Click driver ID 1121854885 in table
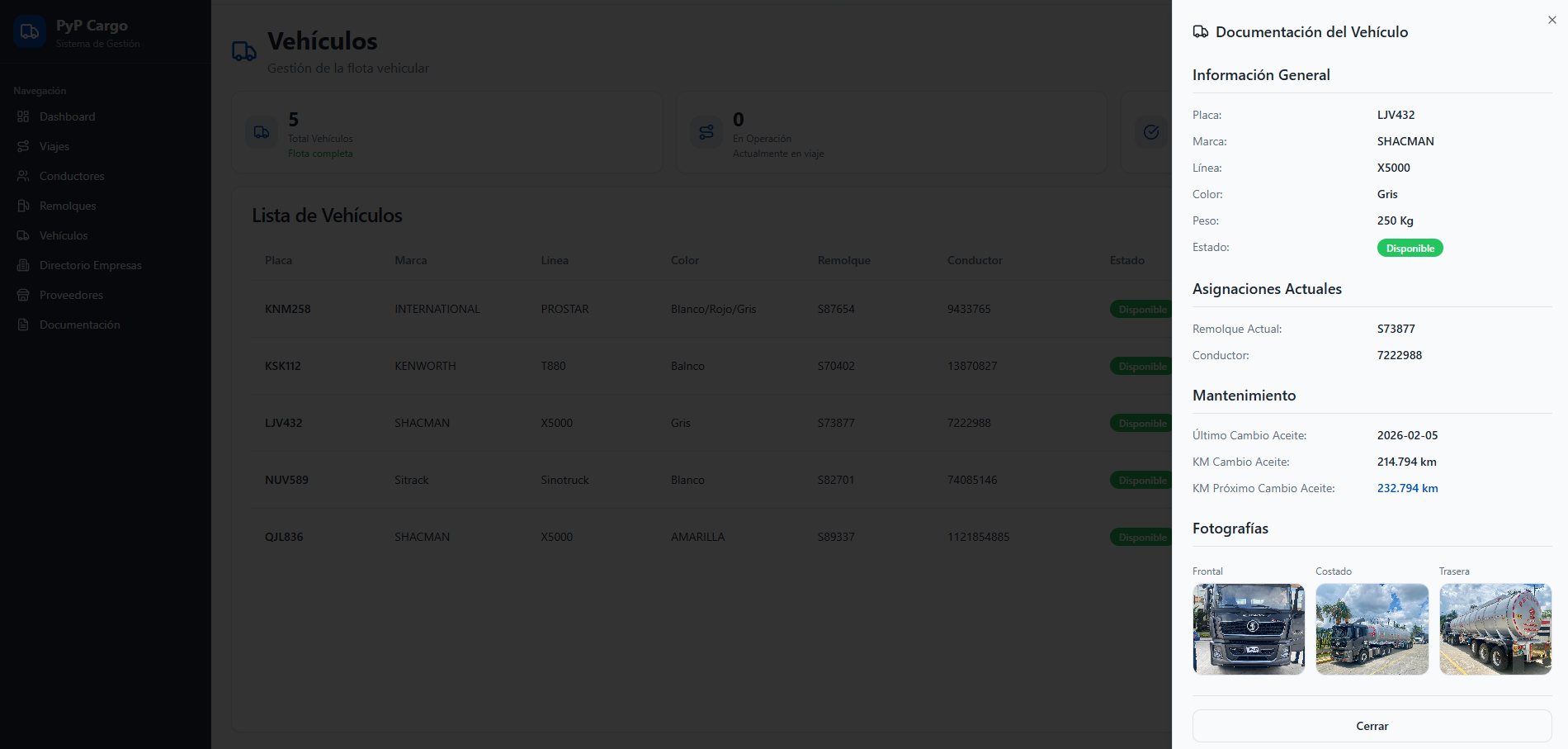The width and height of the screenshot is (1568, 749). (x=979, y=537)
